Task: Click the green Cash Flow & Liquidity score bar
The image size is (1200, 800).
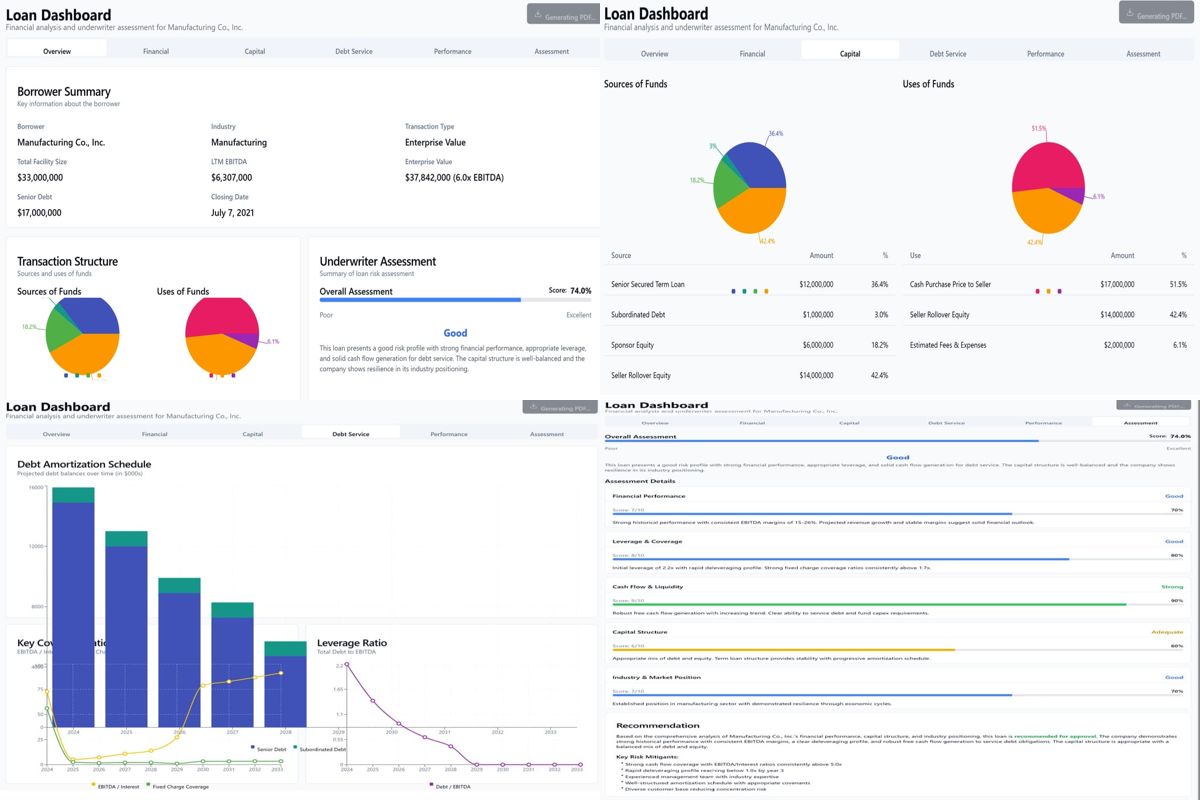Action: [870, 604]
